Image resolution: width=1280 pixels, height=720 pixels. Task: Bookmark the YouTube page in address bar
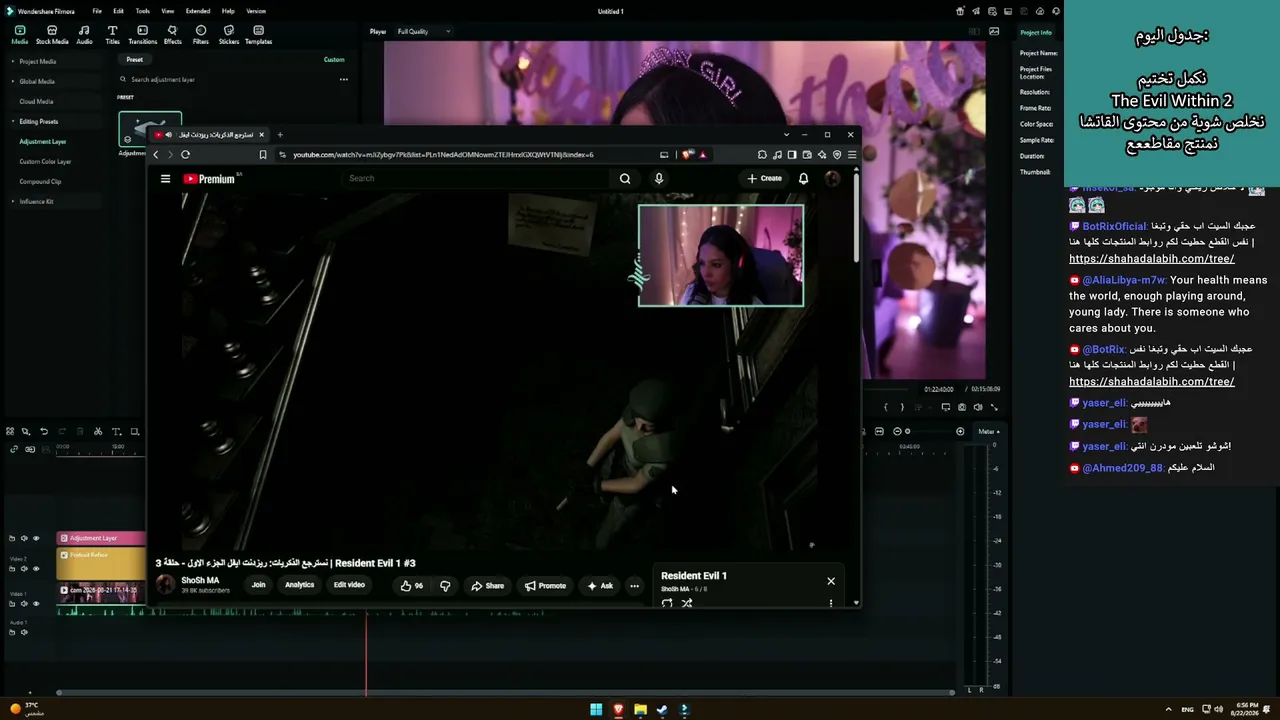pos(263,155)
